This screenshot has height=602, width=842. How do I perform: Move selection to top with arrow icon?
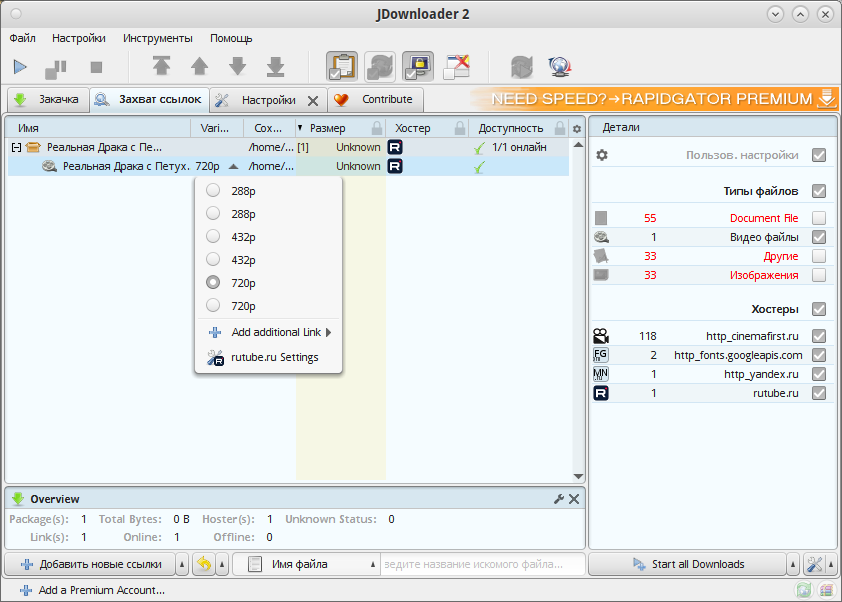coord(161,67)
